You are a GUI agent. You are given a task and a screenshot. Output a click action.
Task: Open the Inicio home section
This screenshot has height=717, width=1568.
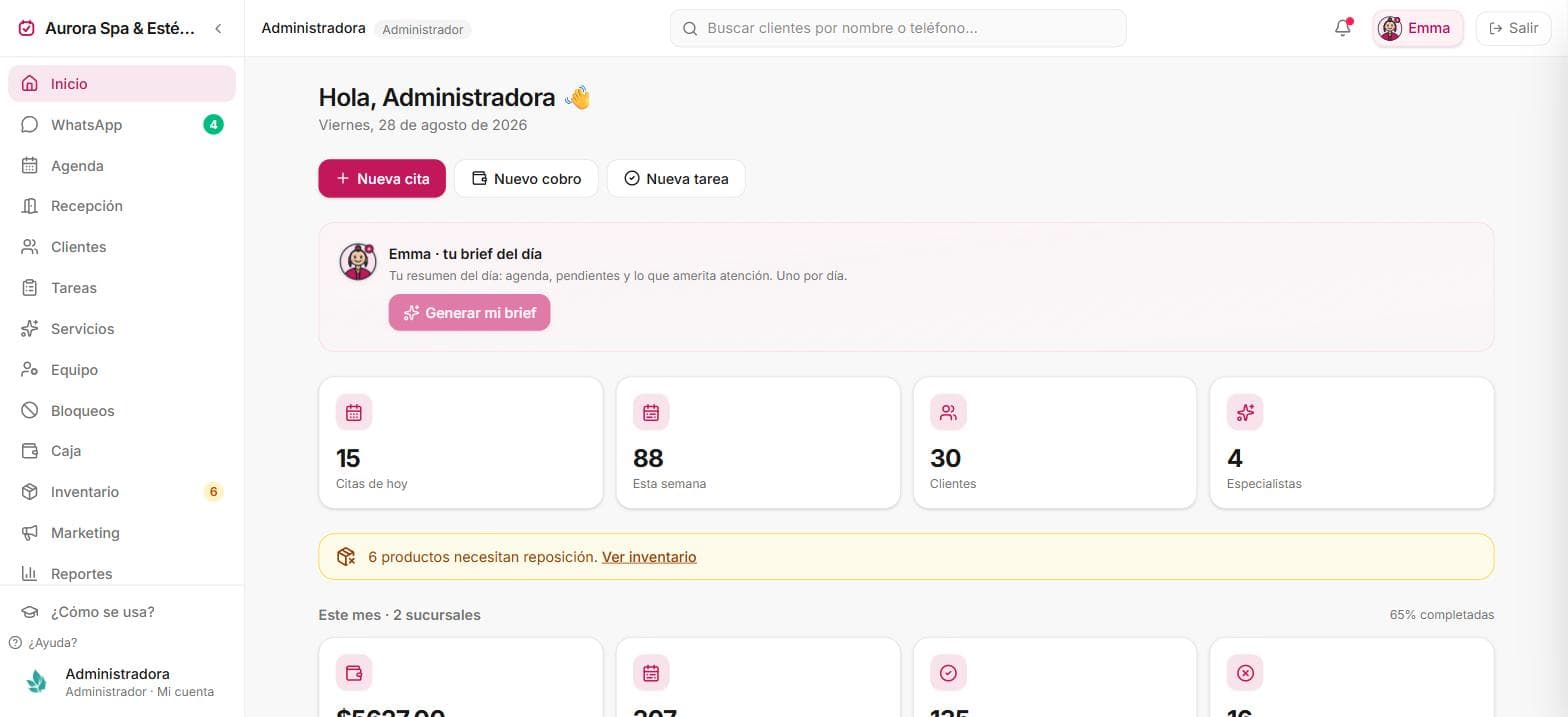click(x=122, y=84)
